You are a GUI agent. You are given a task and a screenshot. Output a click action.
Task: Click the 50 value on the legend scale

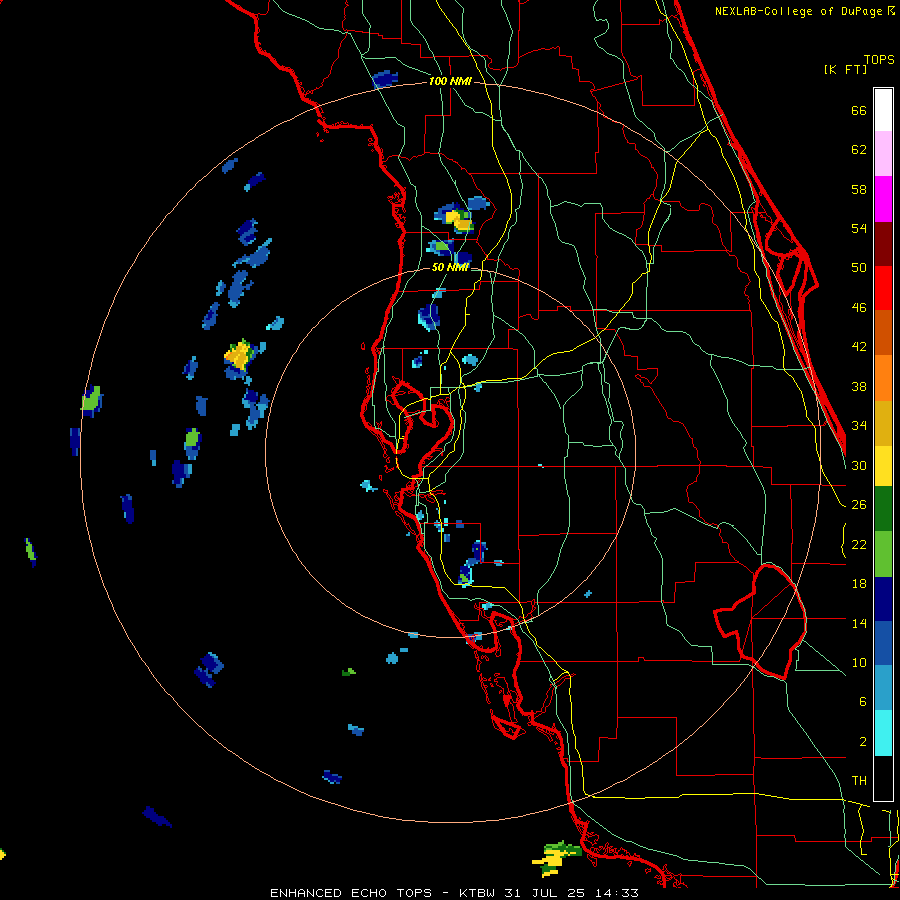[859, 268]
